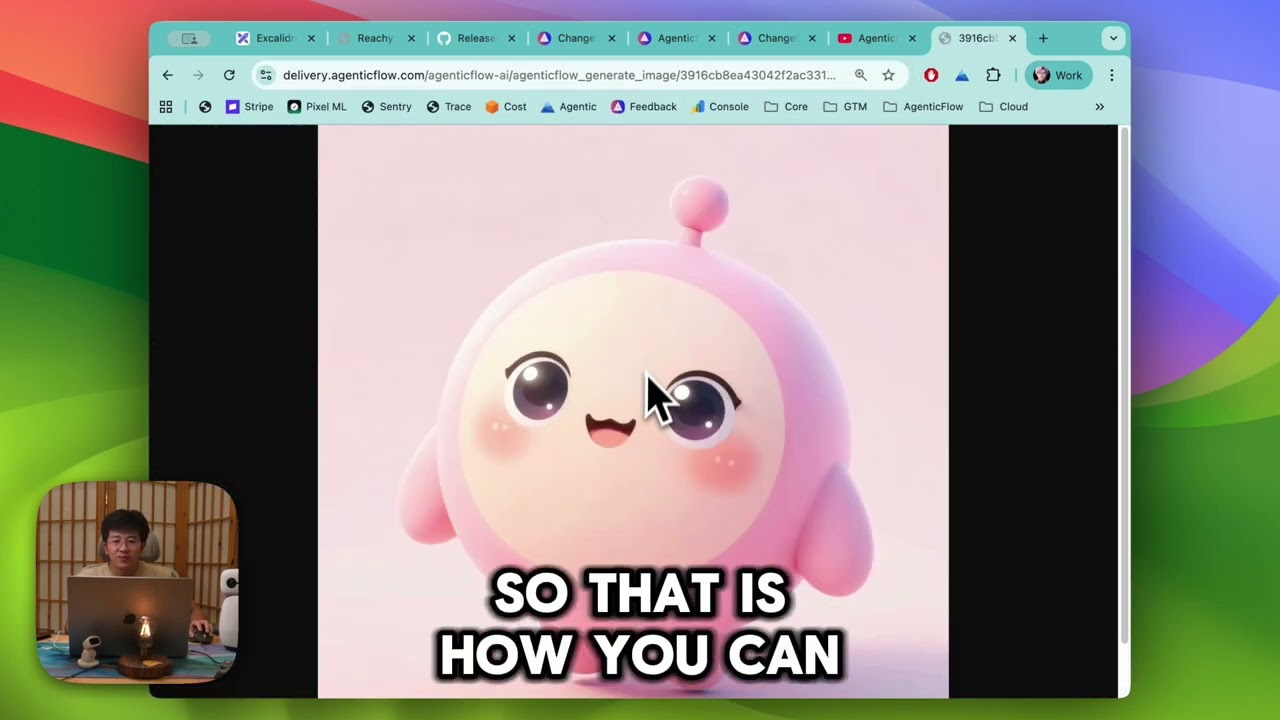Click the forward navigation arrow
This screenshot has width=1280, height=720.
click(198, 75)
